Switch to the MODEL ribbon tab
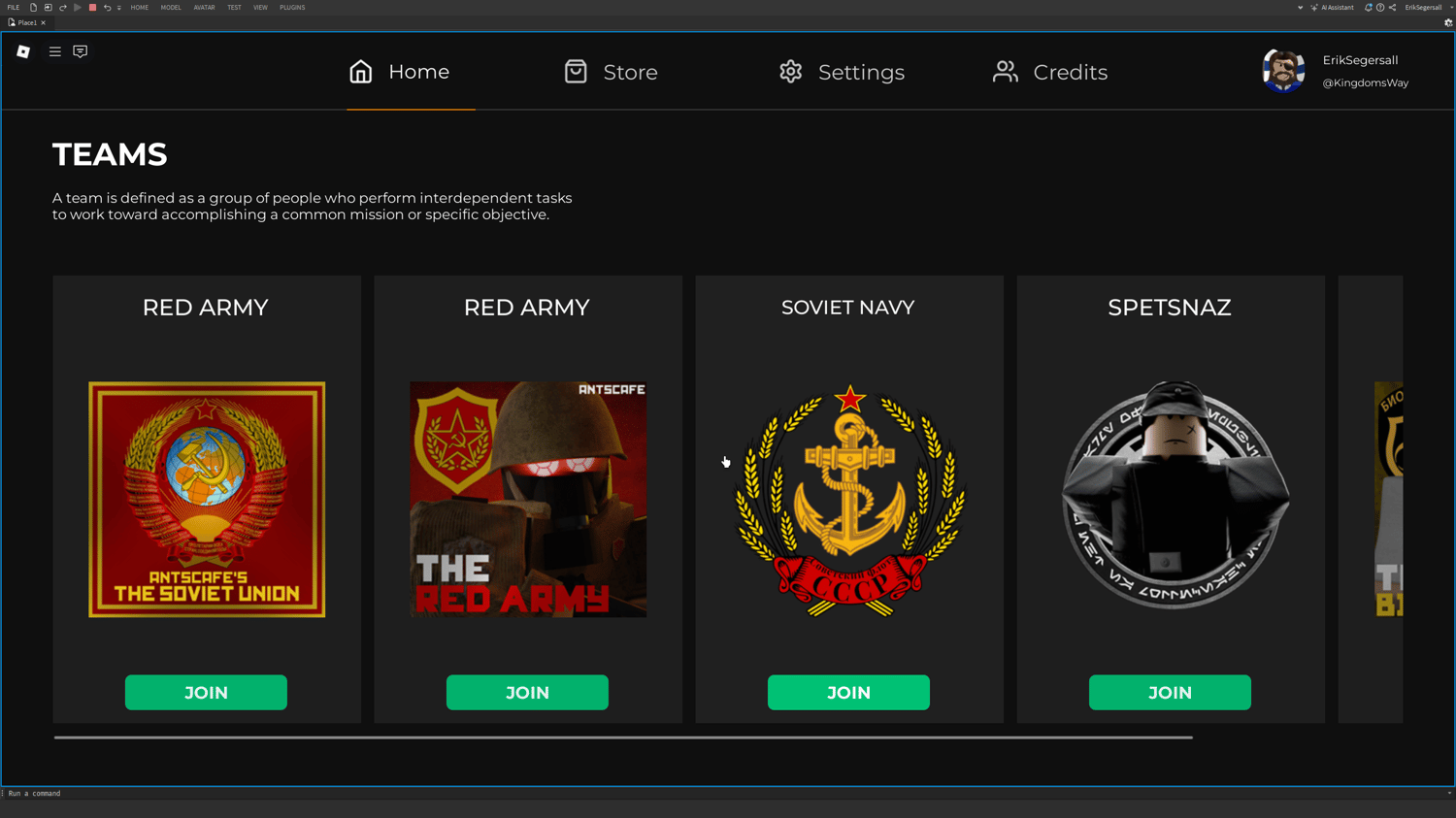Image resolution: width=1456 pixels, height=818 pixels. 171,8
